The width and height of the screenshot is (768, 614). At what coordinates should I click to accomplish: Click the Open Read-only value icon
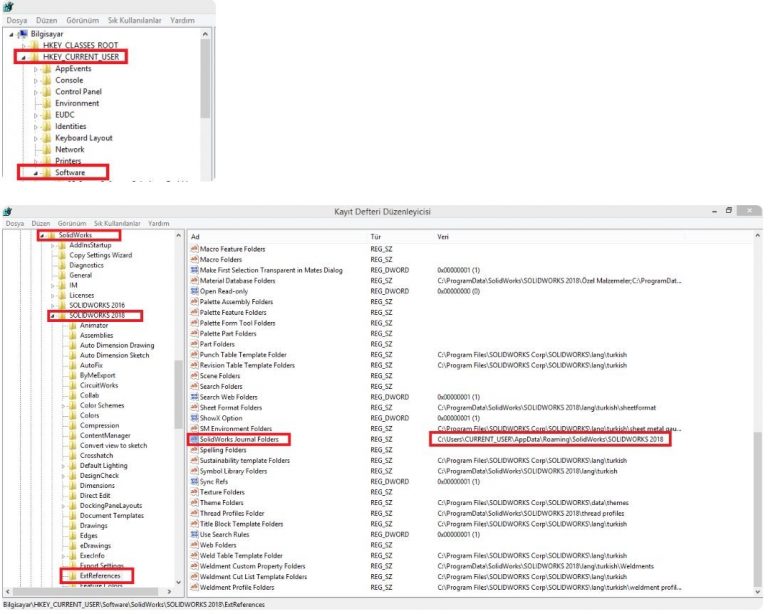tap(194, 291)
